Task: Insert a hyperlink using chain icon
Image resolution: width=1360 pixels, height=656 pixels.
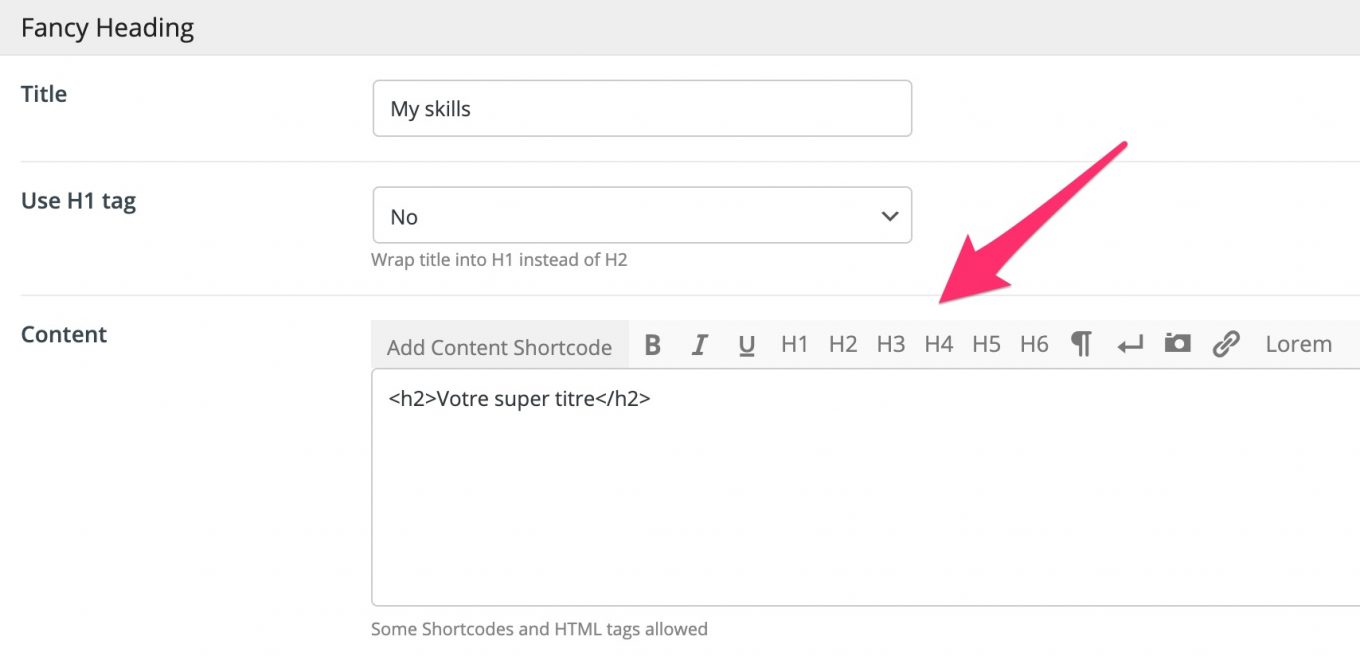Action: pyautogui.click(x=1225, y=345)
